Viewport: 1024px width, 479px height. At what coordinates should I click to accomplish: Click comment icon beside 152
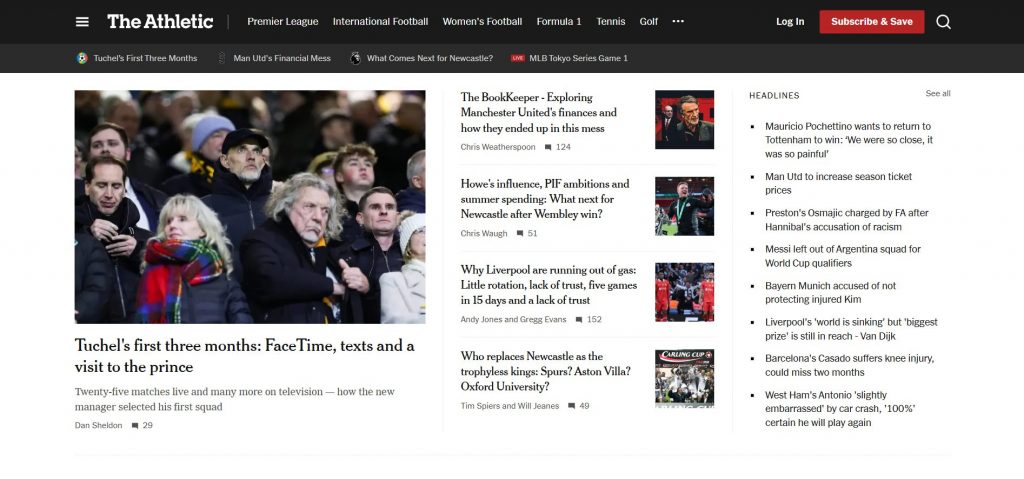579,320
